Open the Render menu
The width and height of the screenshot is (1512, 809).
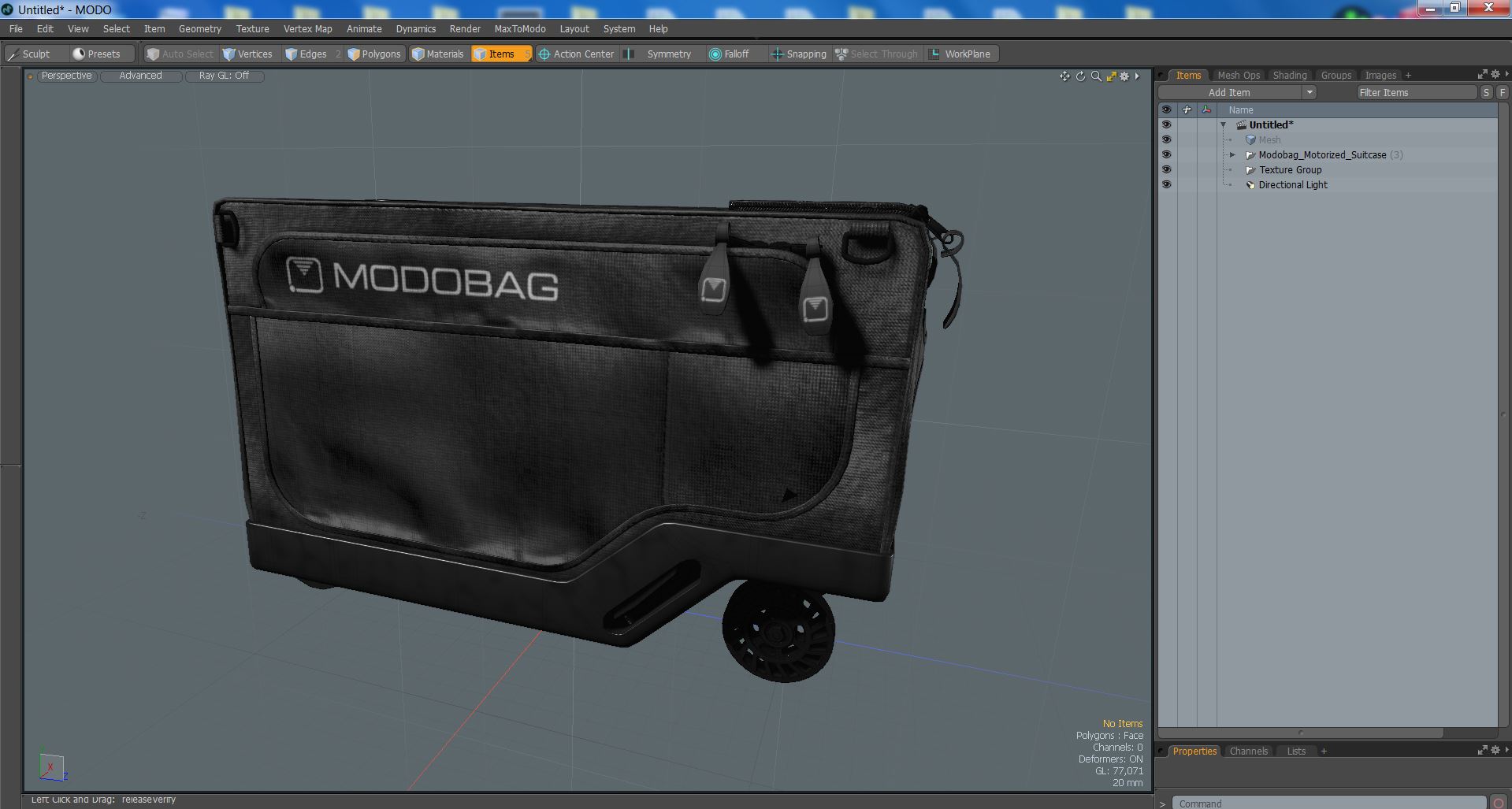pos(465,28)
